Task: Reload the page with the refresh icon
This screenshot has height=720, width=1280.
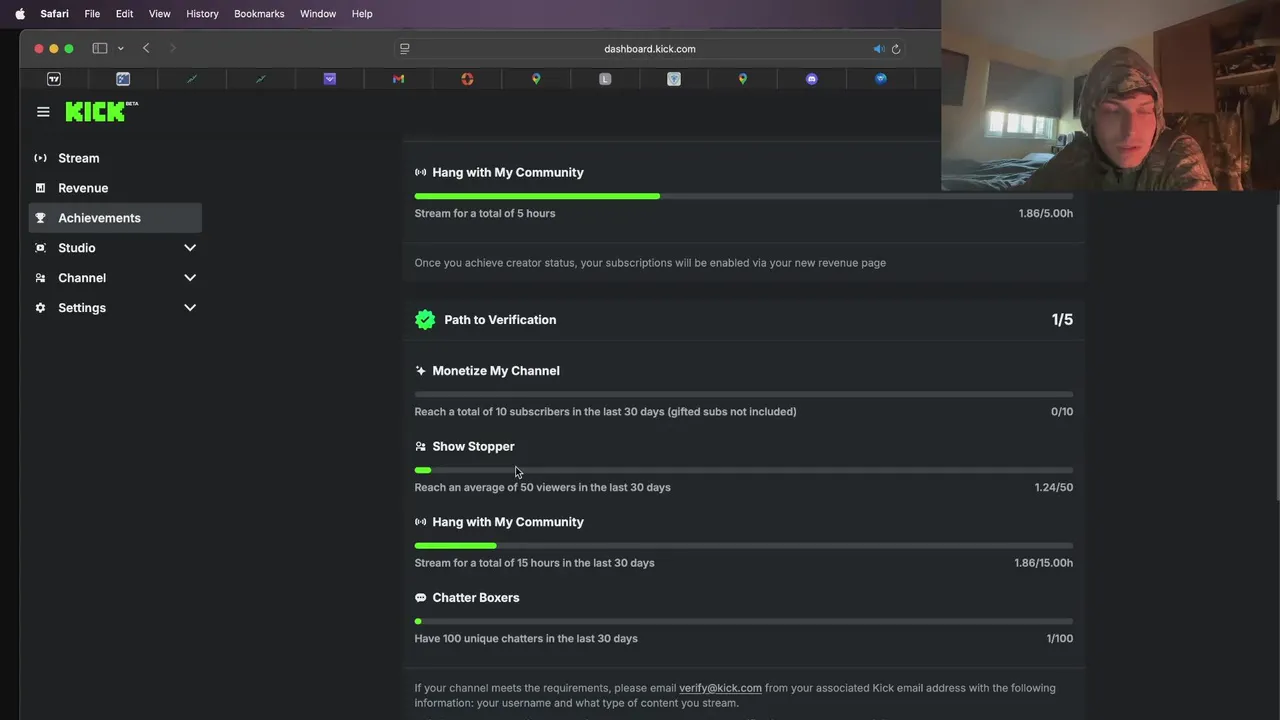Action: tap(896, 49)
